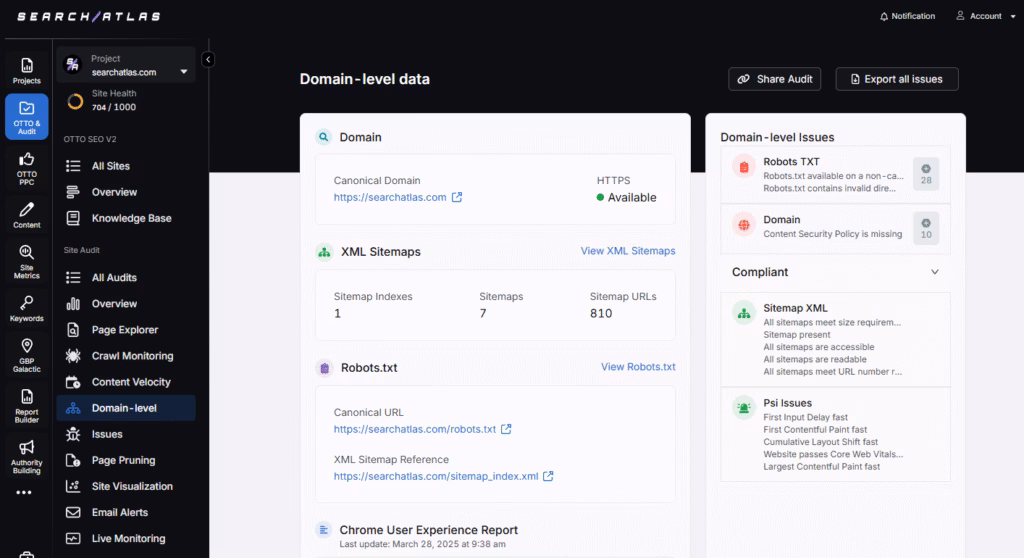Viewport: 1024px width, 558px height.
Task: Open the Account dropdown menu
Action: pos(978,16)
